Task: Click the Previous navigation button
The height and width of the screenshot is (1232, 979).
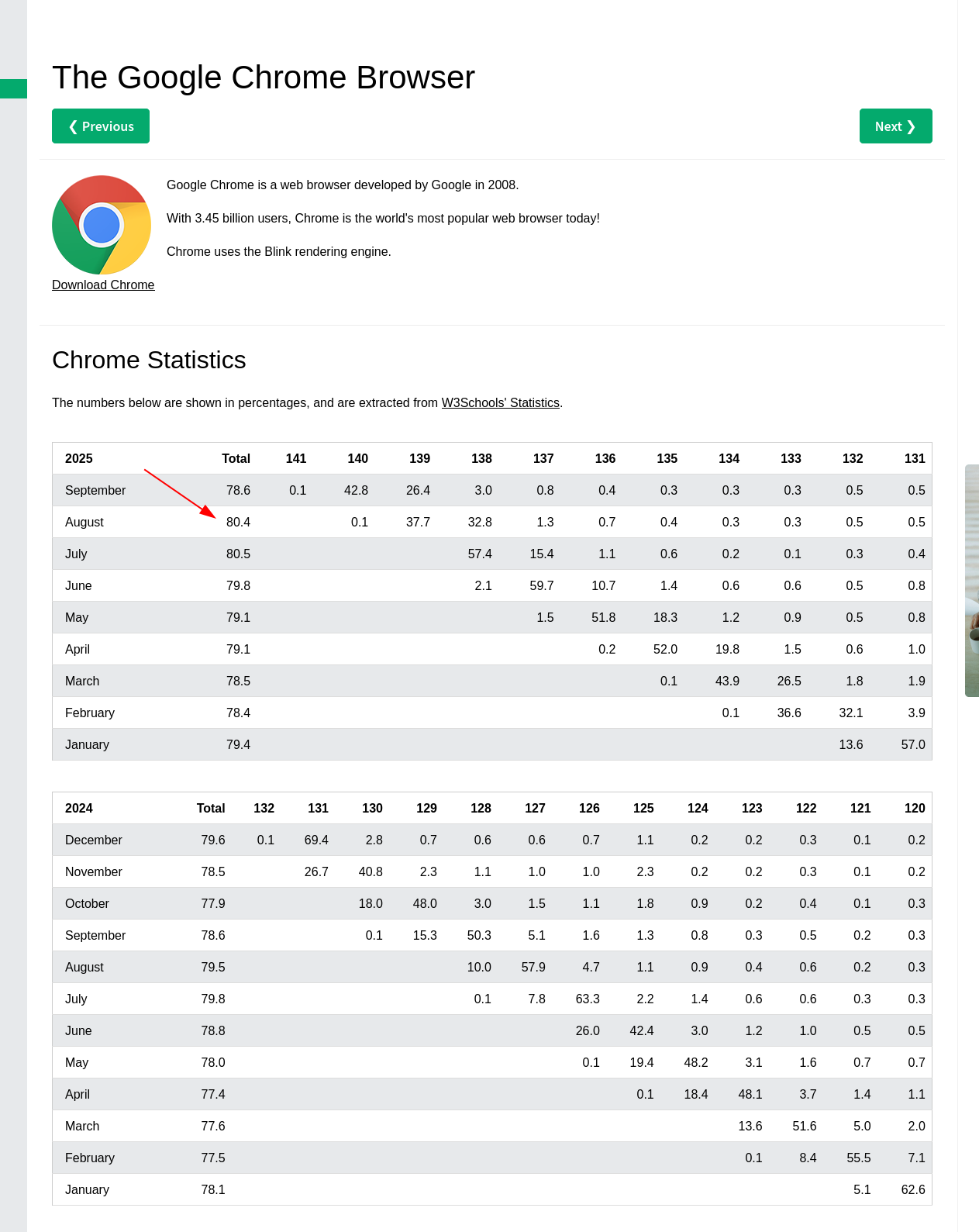Action: coord(101,126)
